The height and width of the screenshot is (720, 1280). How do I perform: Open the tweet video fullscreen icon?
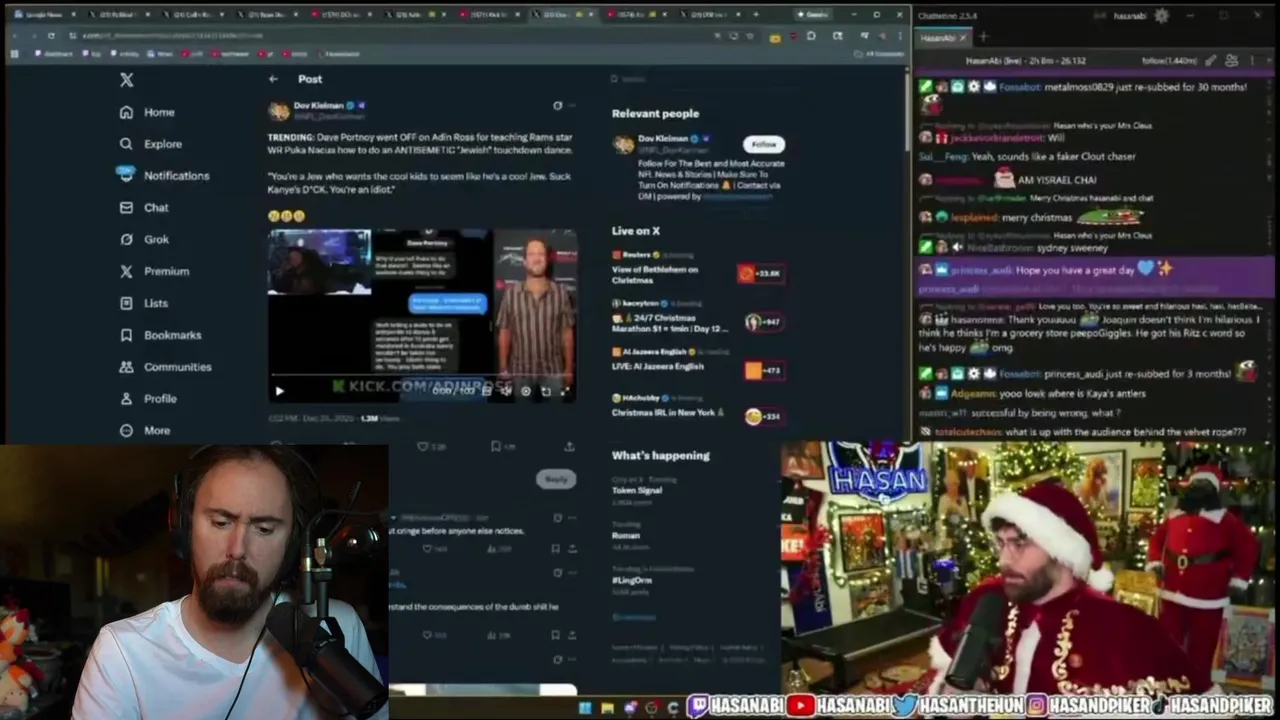point(565,391)
